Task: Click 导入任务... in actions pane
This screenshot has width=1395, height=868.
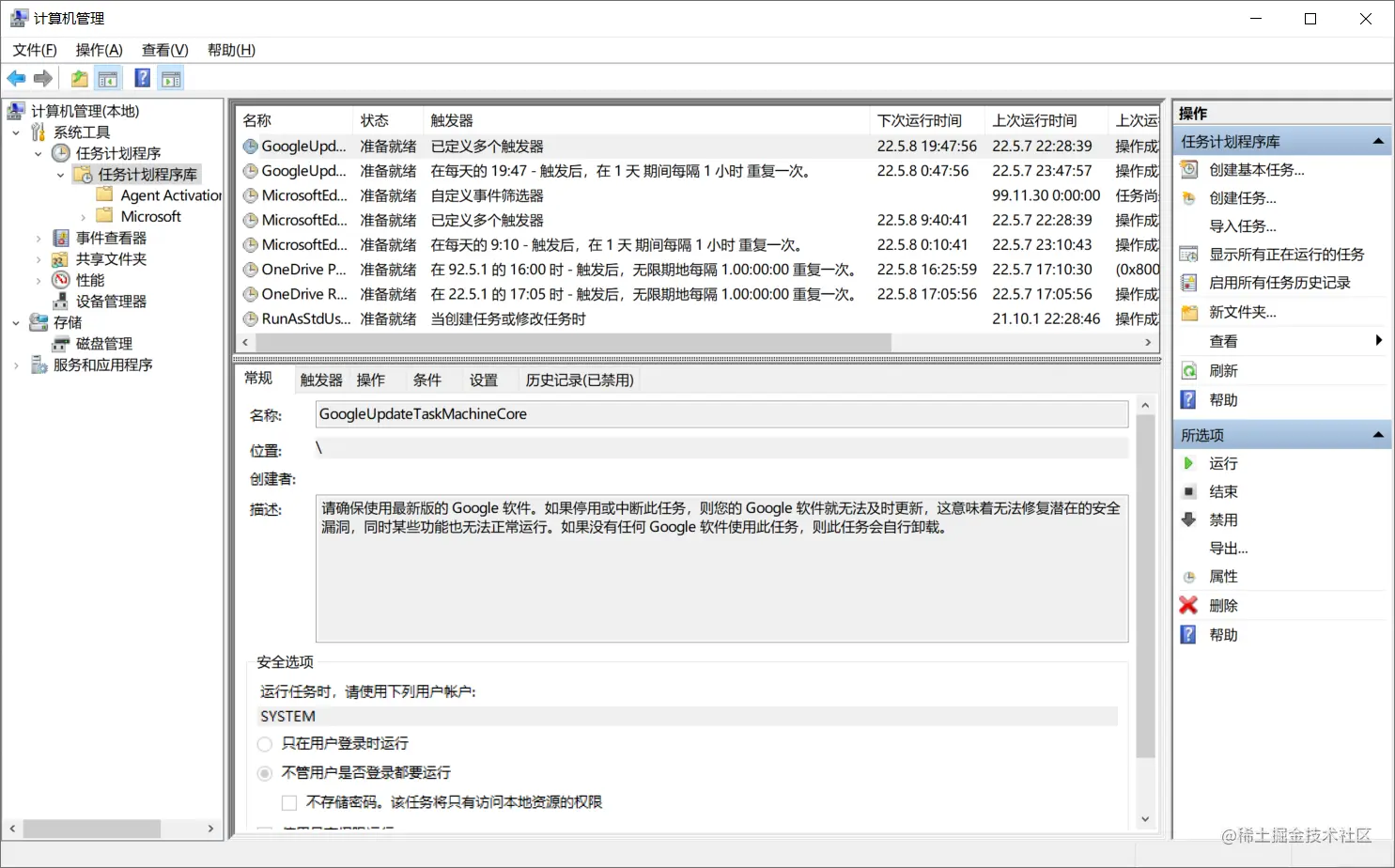Action: click(x=1242, y=226)
